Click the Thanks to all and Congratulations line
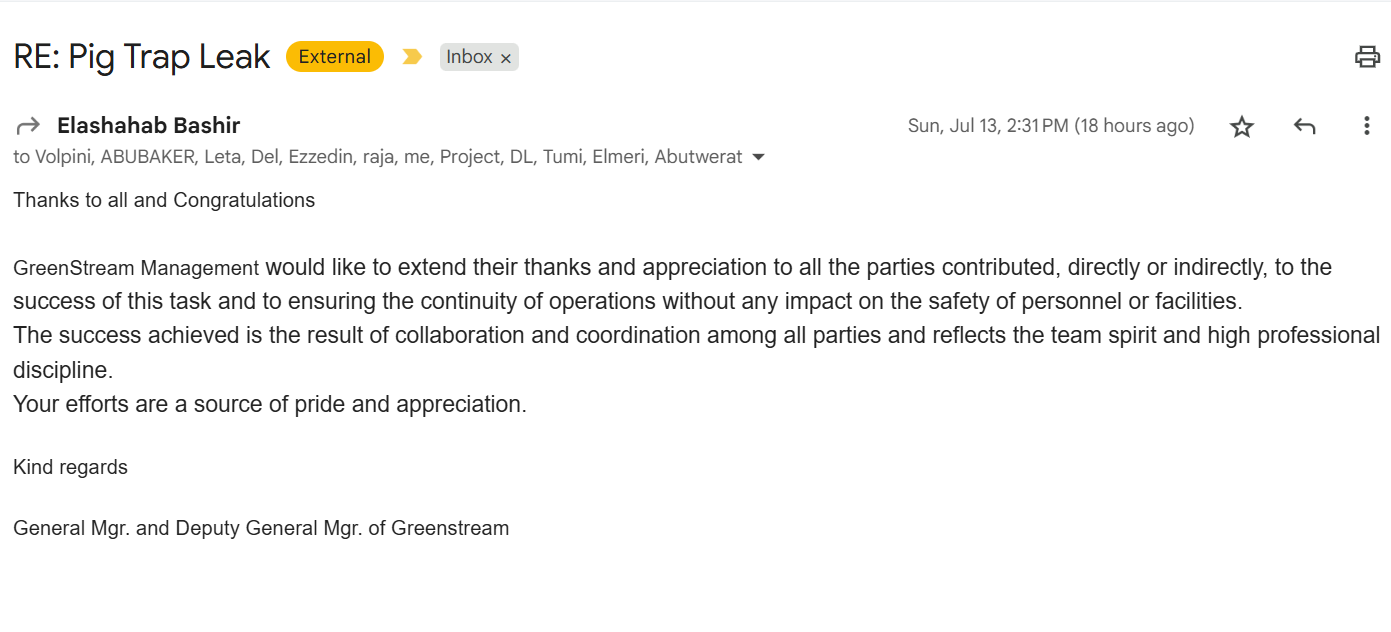The height and width of the screenshot is (632, 1391). tap(164, 200)
